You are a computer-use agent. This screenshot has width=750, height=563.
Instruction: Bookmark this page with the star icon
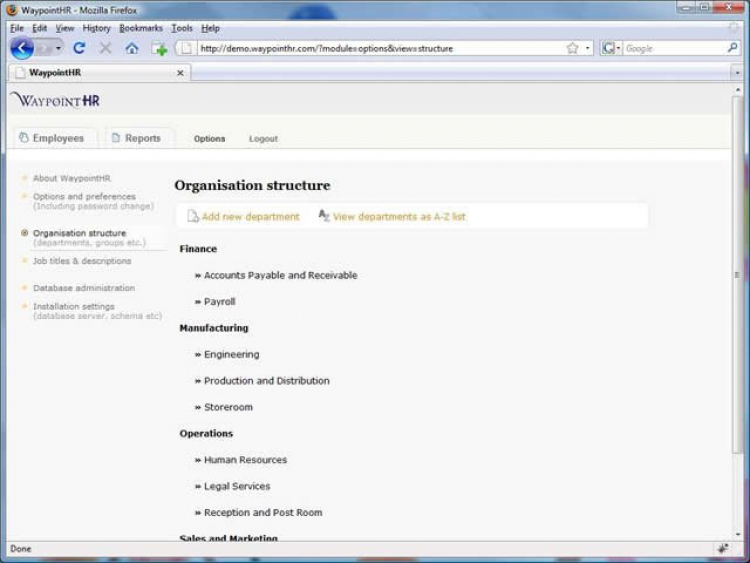[572, 48]
